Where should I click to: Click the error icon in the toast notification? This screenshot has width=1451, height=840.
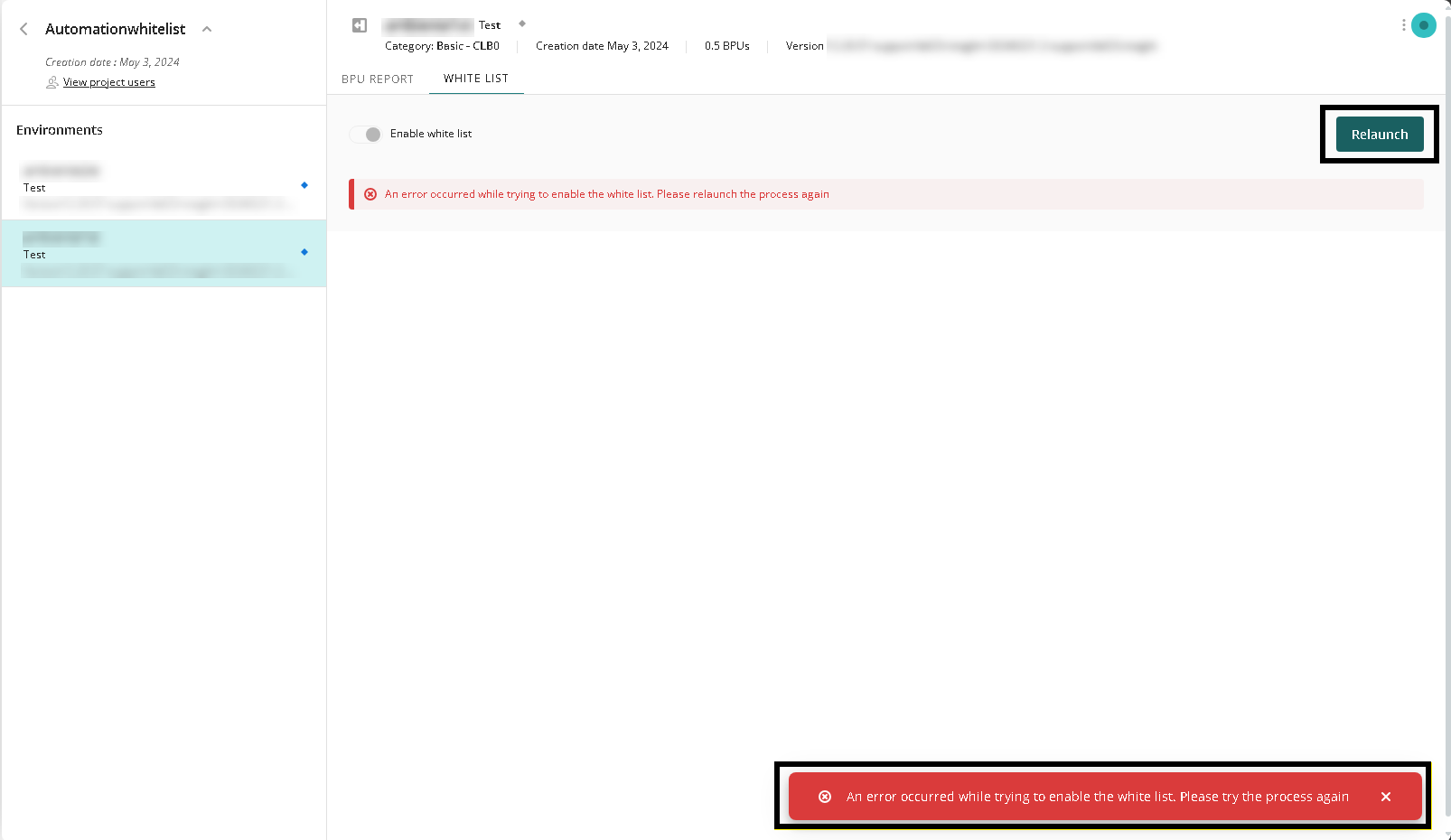tap(825, 797)
